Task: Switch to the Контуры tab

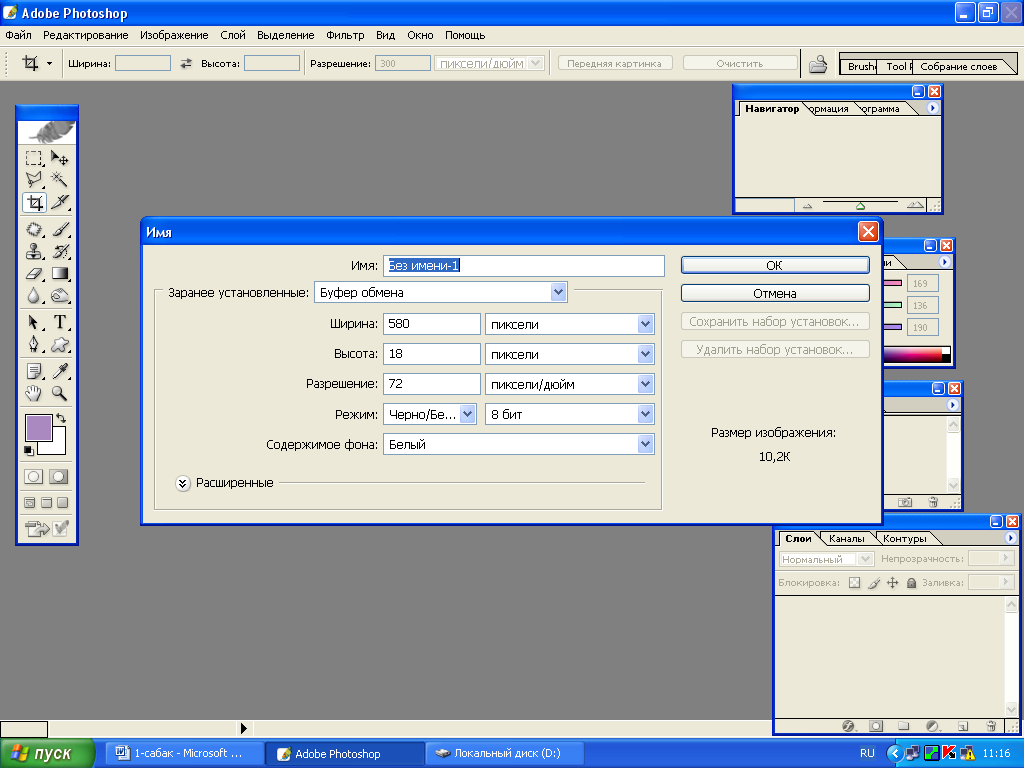Action: point(904,539)
